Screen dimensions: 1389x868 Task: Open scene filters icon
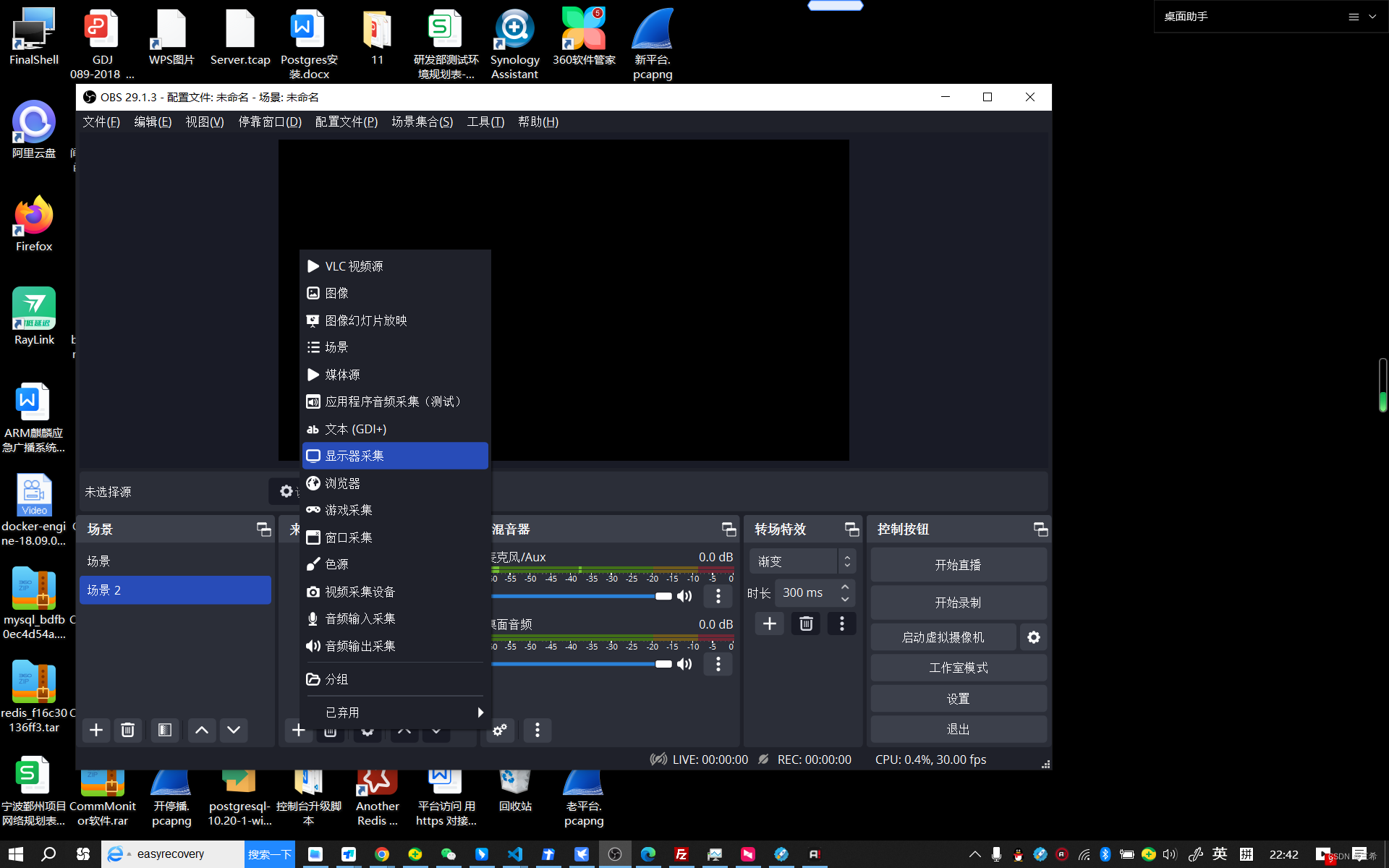coord(165,730)
